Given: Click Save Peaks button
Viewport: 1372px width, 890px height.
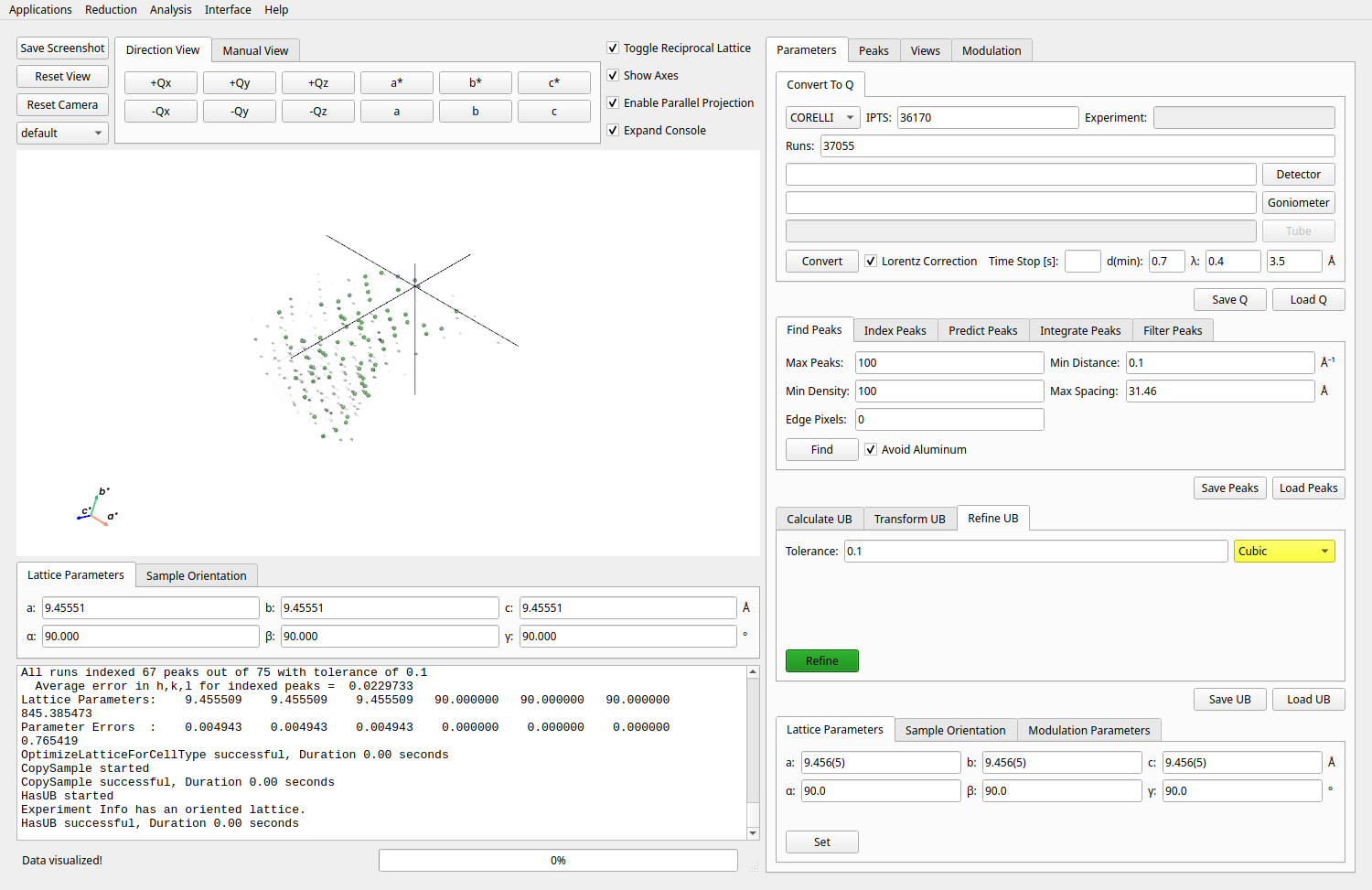Looking at the screenshot, I should click(x=1230, y=488).
